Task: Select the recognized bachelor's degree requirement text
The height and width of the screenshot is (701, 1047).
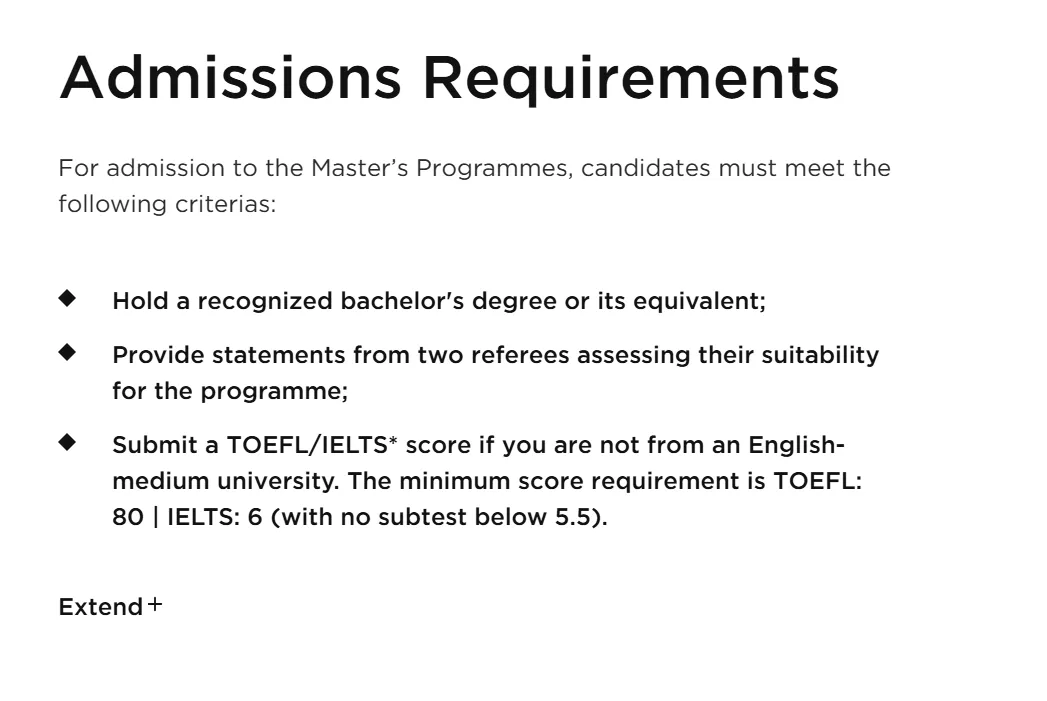Action: 438,301
